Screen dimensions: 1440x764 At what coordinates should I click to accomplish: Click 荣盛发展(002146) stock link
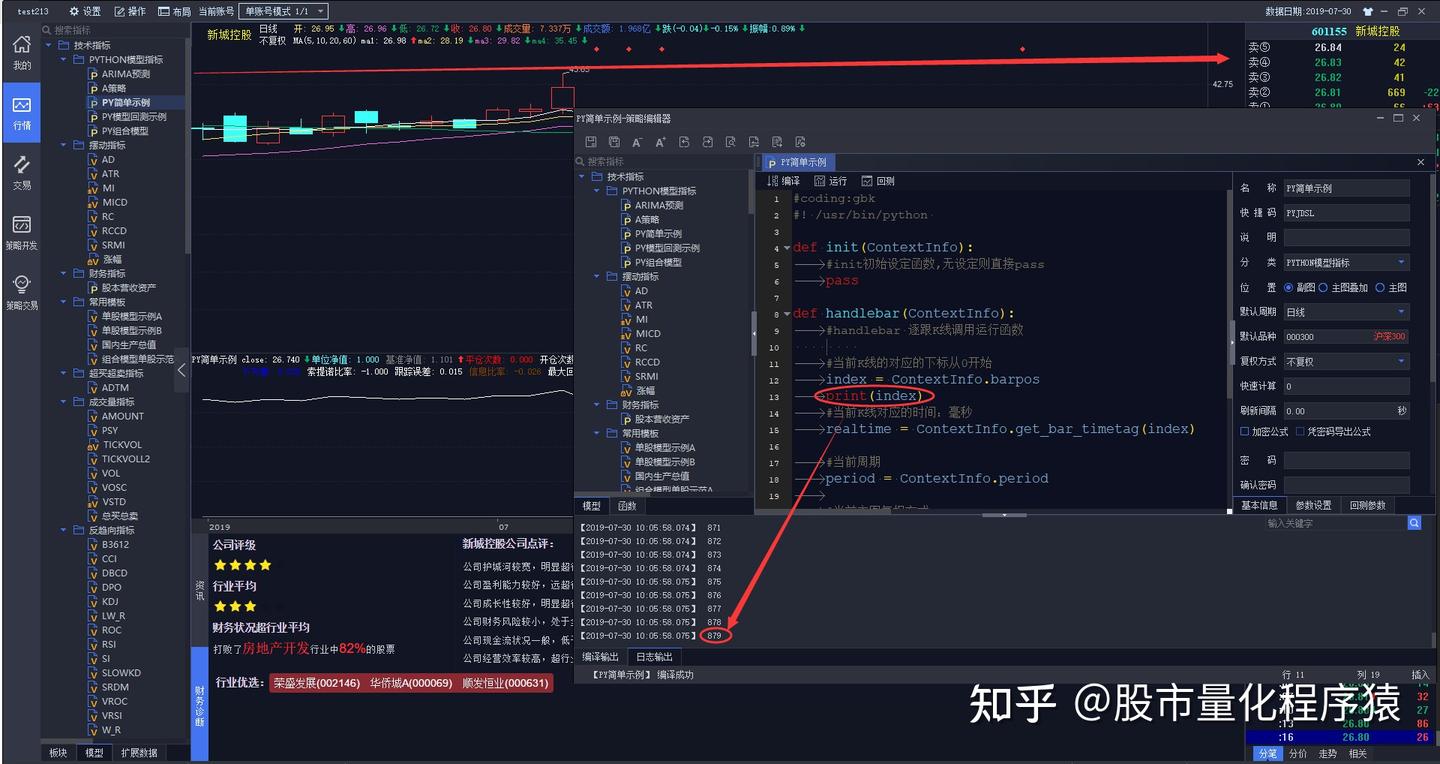tap(316, 683)
